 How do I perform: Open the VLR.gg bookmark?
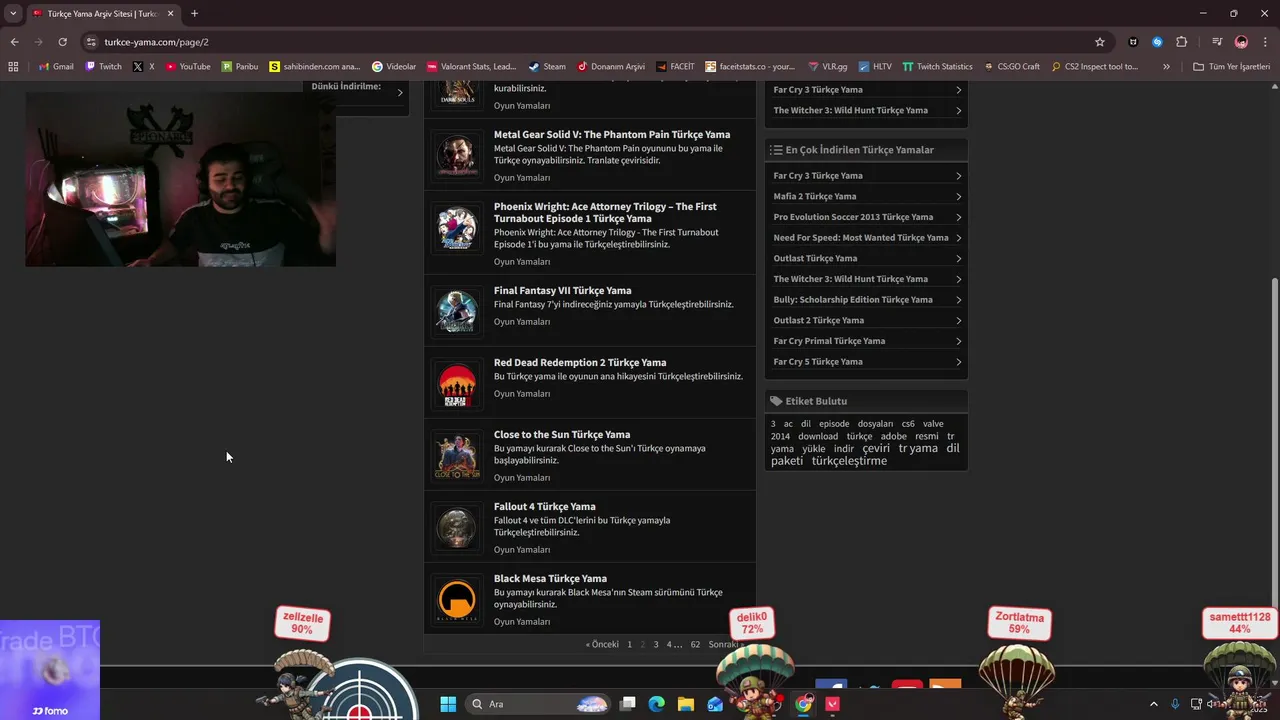point(827,66)
